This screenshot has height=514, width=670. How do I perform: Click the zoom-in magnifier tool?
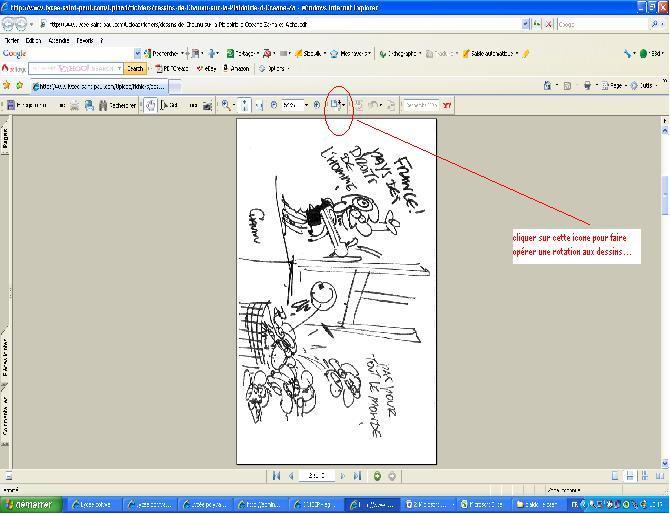click(x=226, y=105)
